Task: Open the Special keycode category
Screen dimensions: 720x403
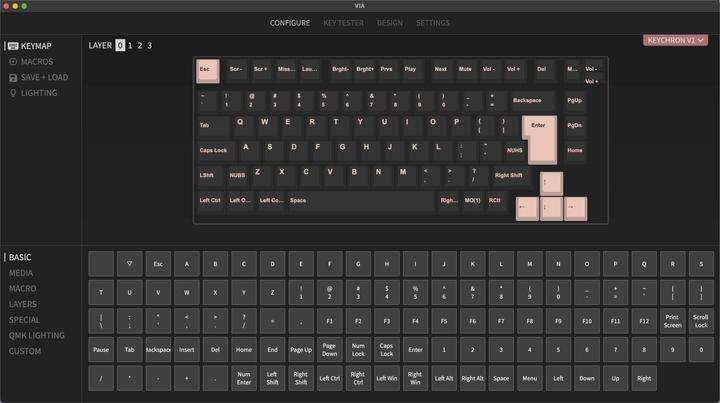Action: (24, 320)
